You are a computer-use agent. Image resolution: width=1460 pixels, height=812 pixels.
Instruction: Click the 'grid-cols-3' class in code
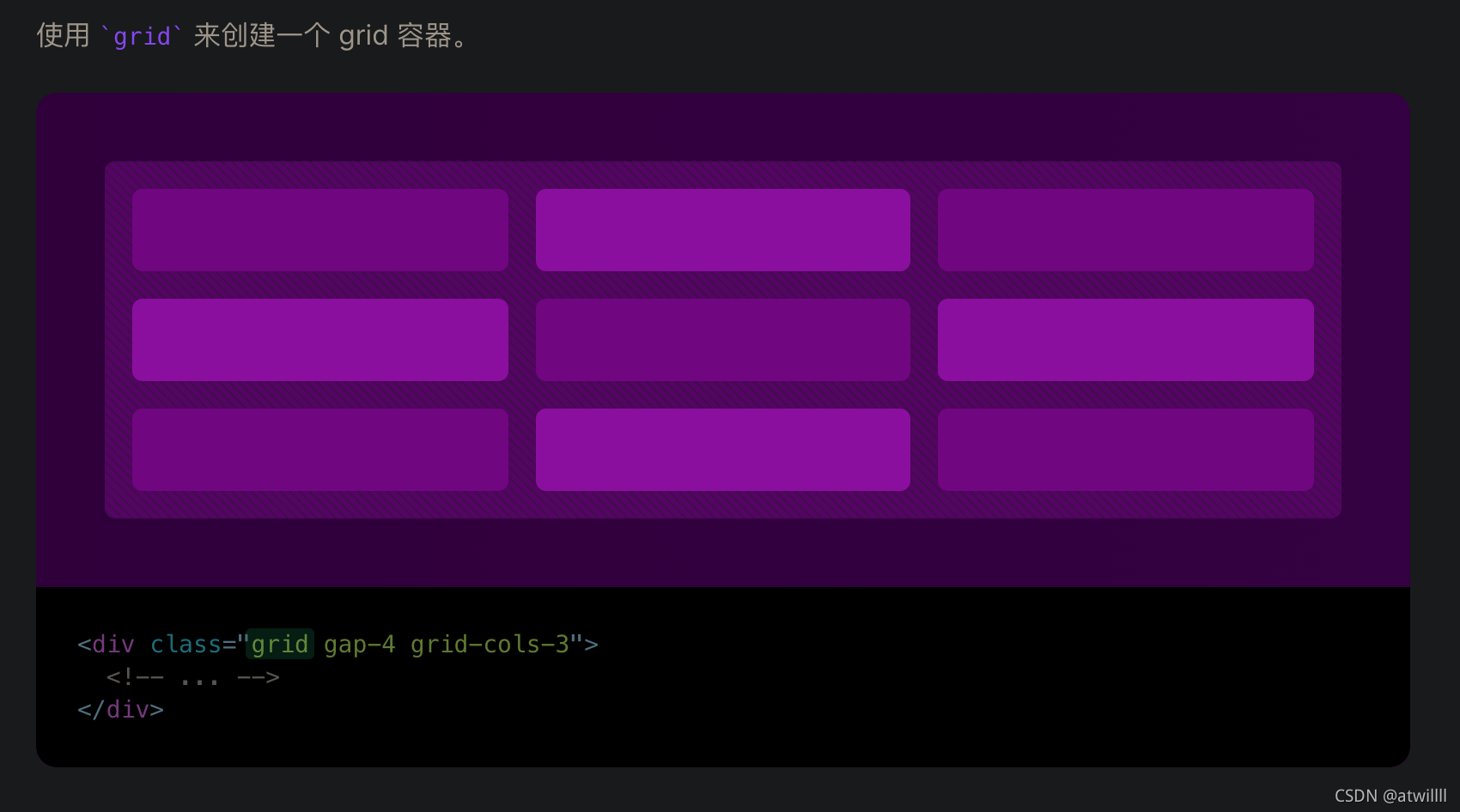click(490, 644)
